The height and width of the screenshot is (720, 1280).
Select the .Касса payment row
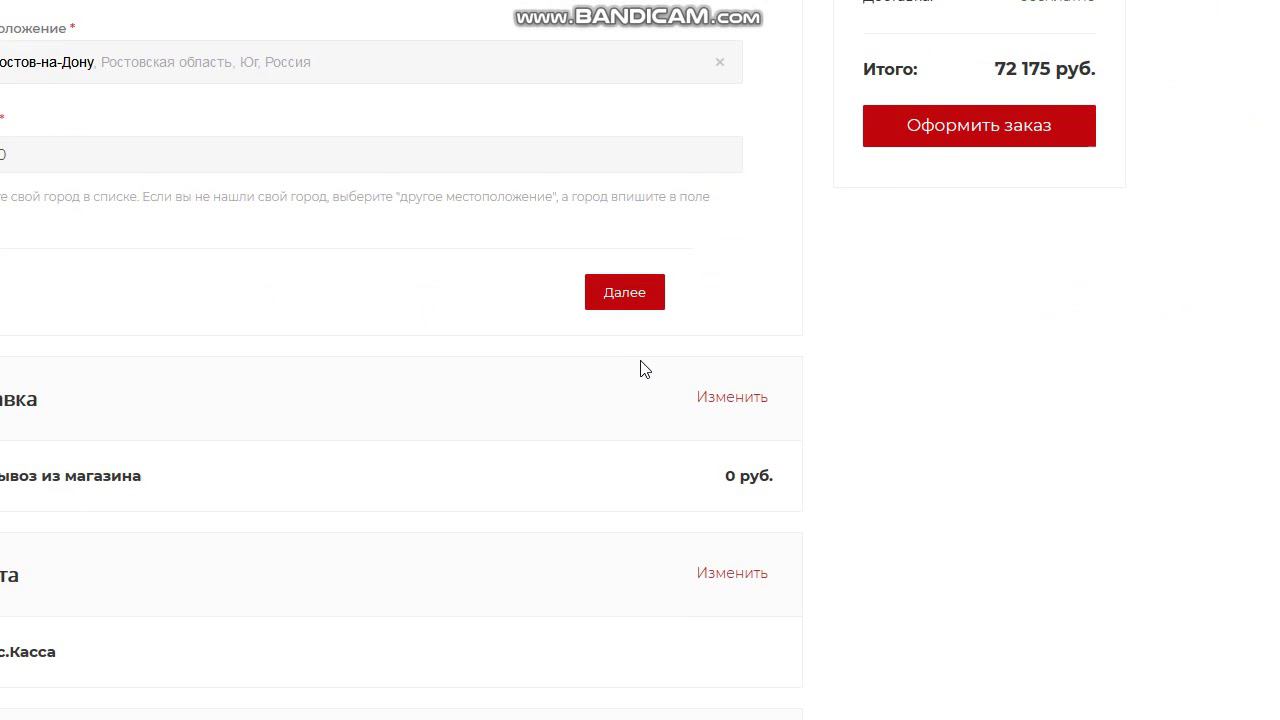401,652
